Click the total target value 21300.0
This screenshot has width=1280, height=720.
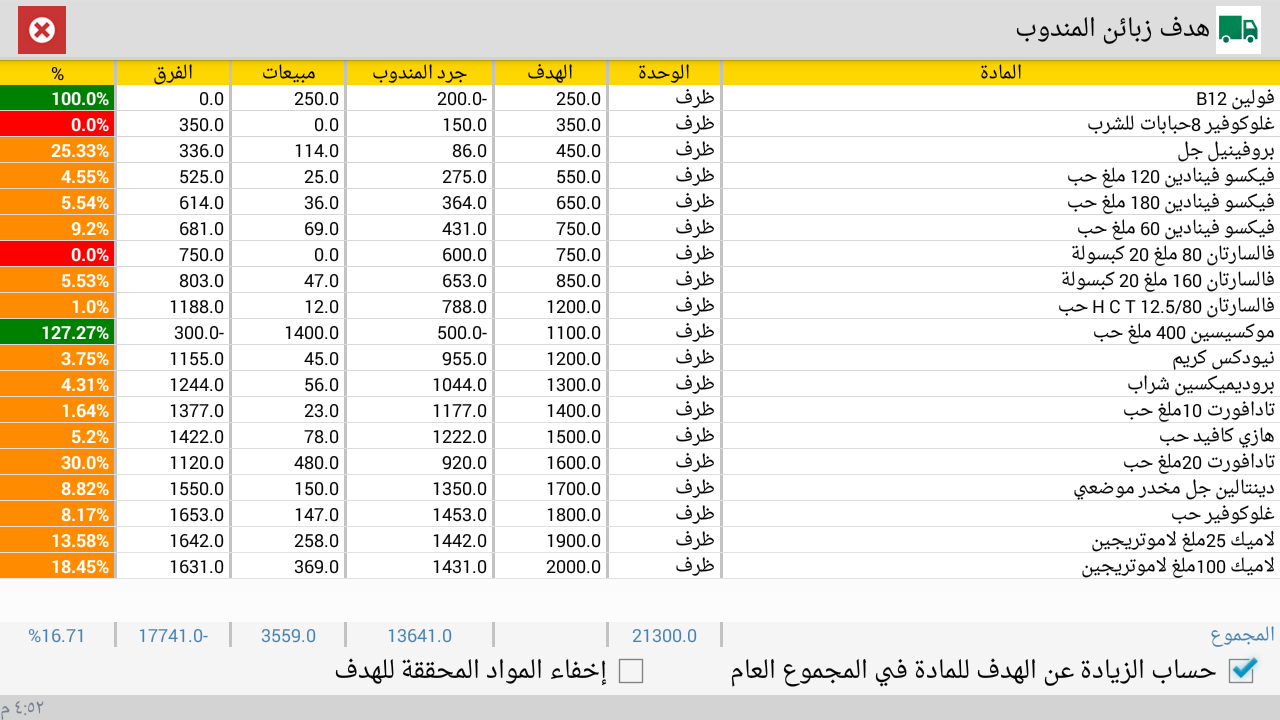664,635
